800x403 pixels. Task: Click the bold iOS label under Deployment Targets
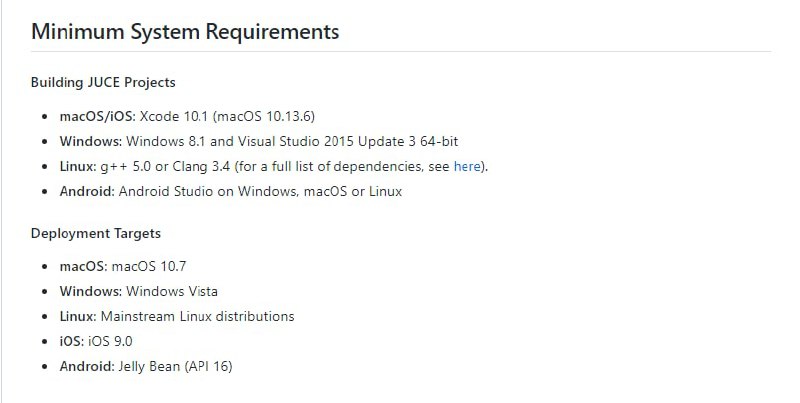tap(71, 341)
